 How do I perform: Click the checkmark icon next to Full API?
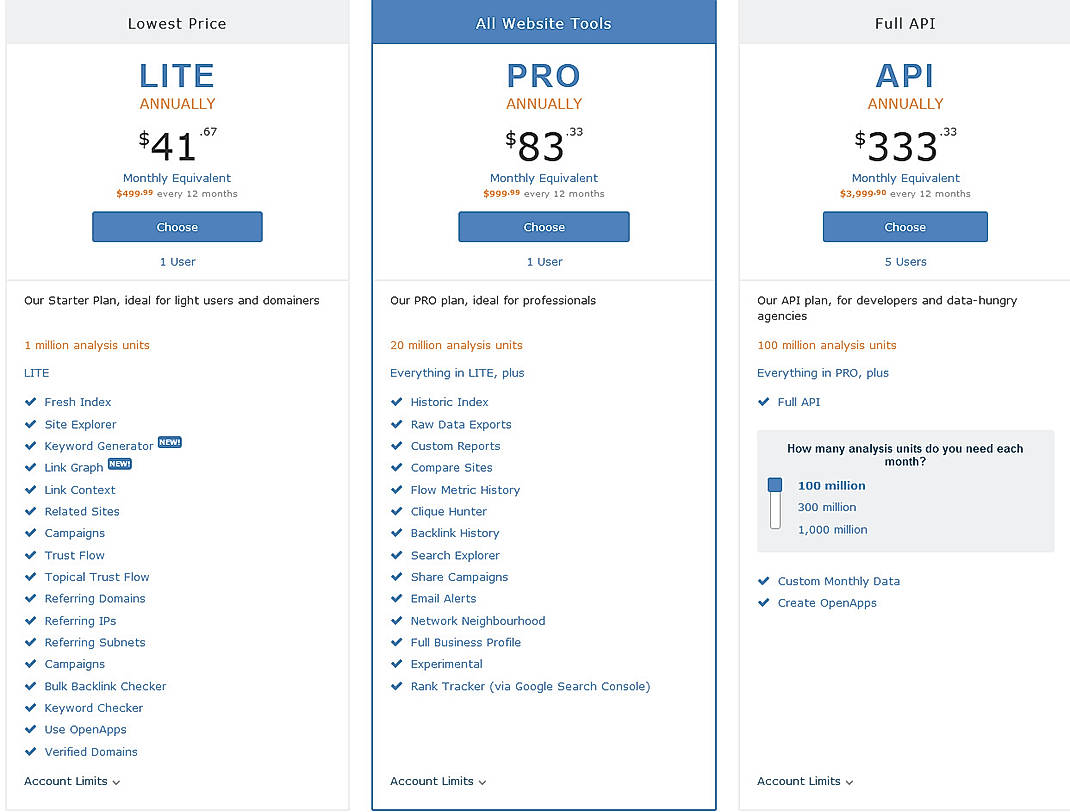762,402
